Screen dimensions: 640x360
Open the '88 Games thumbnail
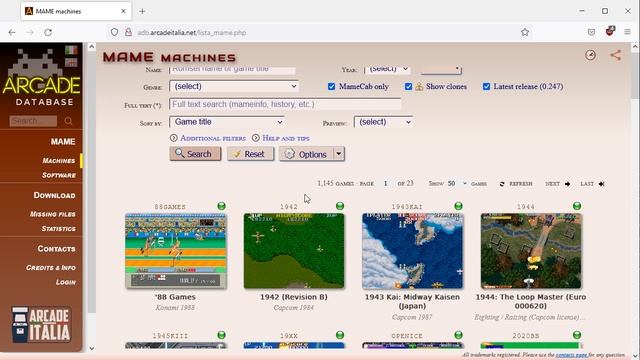pos(176,251)
